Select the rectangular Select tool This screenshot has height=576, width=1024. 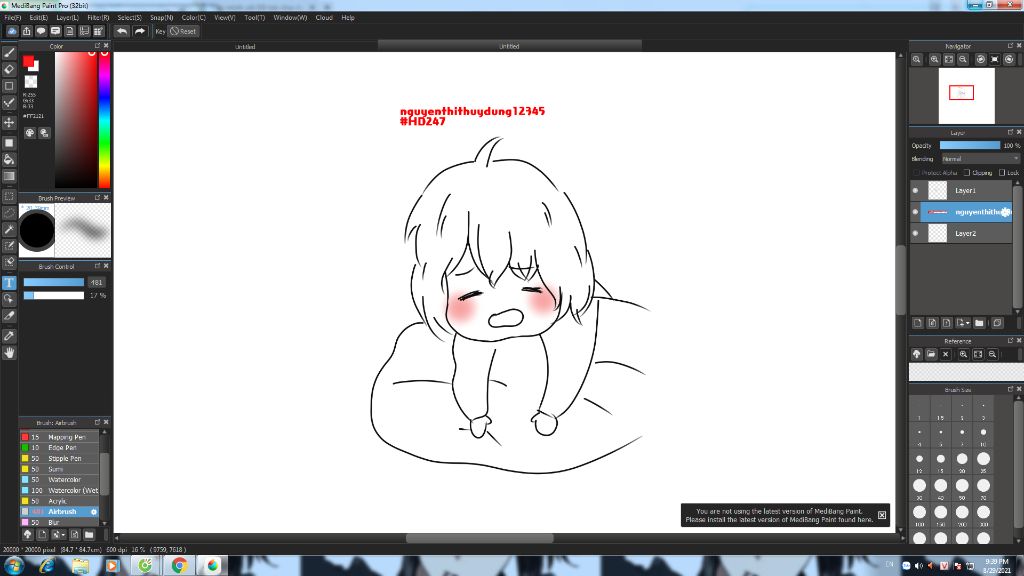9,196
